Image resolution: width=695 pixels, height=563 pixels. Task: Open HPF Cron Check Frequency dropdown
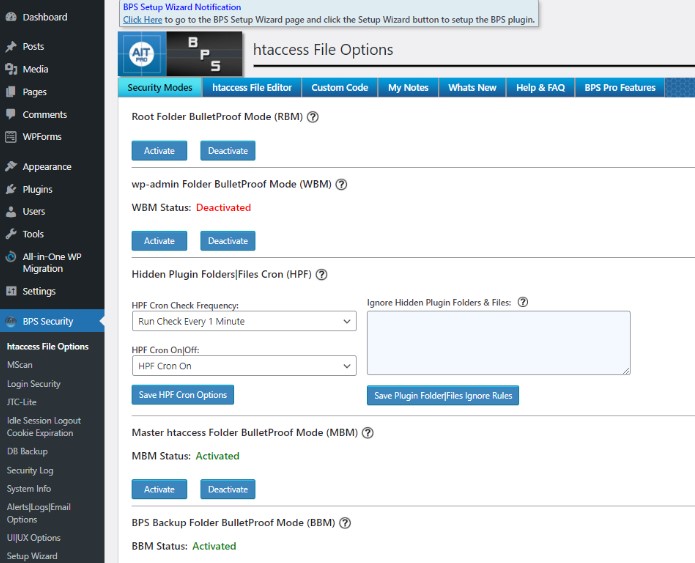[x=244, y=321]
